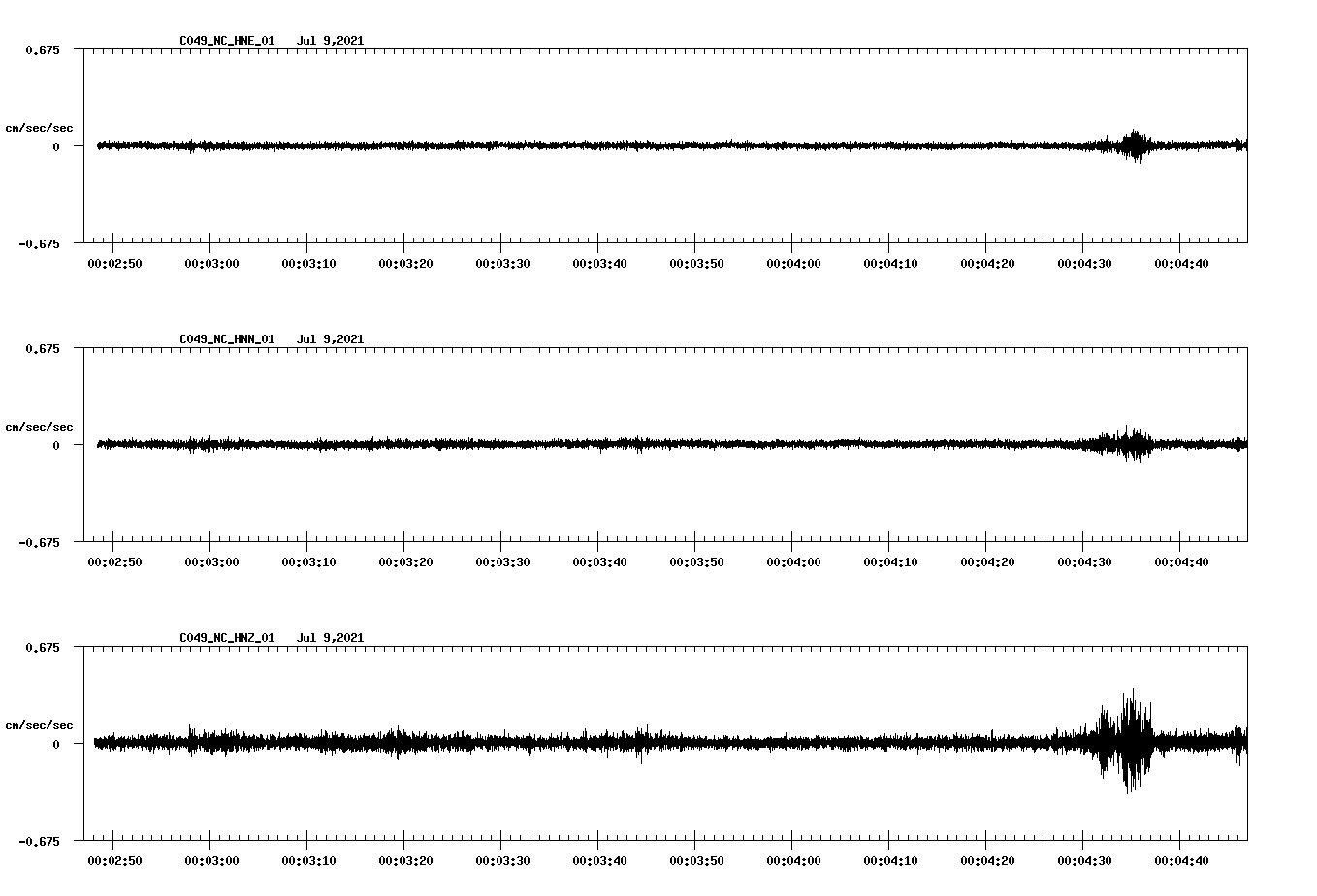The image size is (1317, 896).
Task: Click the C049_NC_HNZ_01 channel label
Action: pyautogui.click(x=225, y=636)
